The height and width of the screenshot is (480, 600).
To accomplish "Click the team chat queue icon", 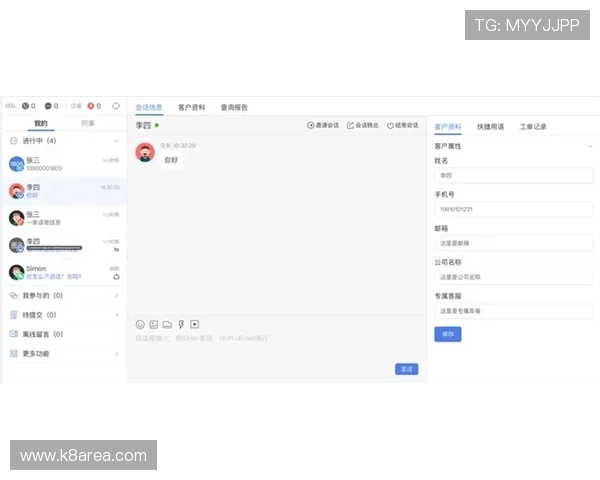I will pos(48,106).
